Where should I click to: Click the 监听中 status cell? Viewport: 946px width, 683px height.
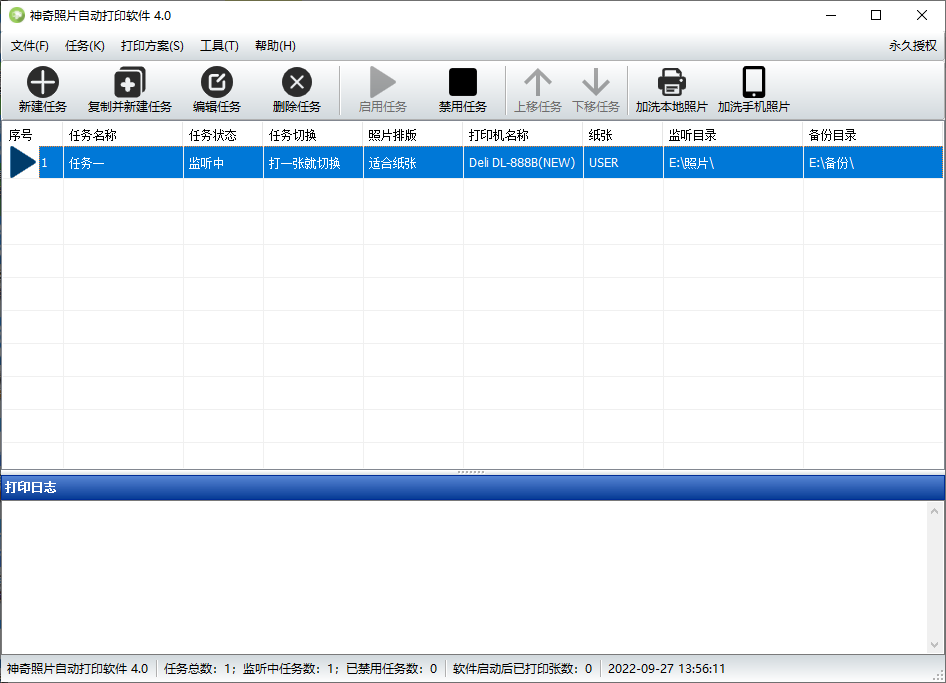223,163
